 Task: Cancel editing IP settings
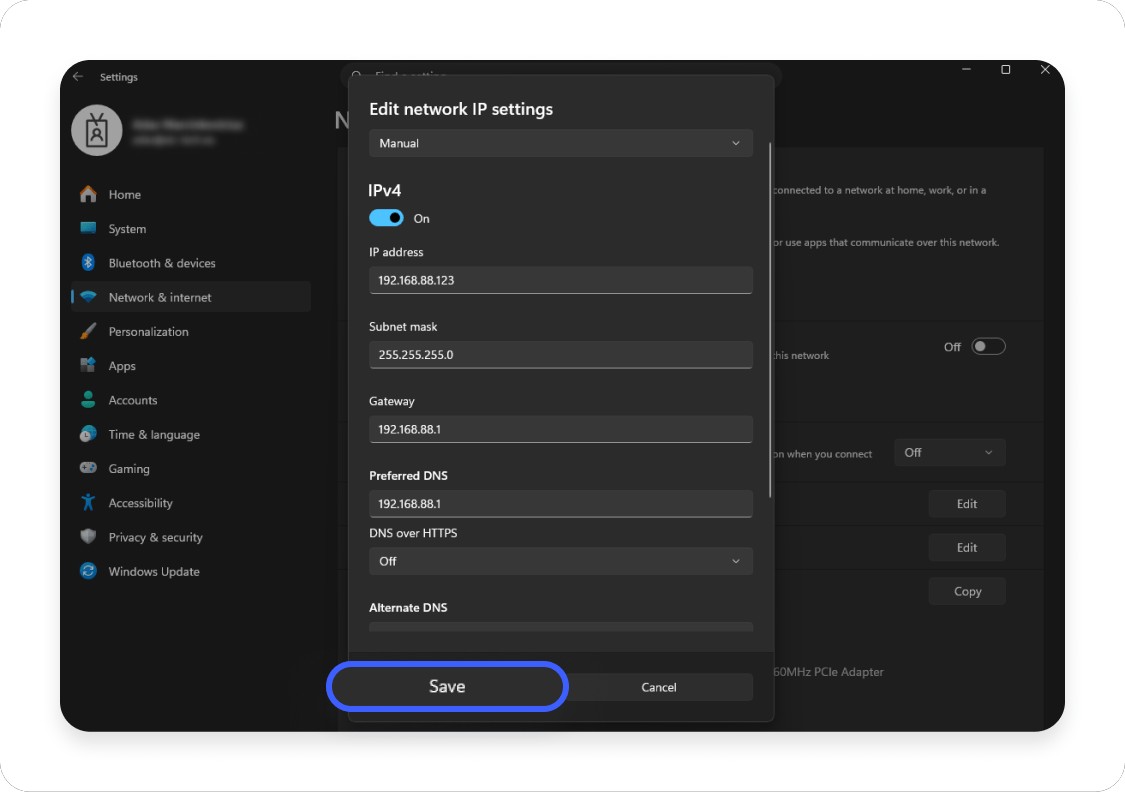tap(659, 687)
